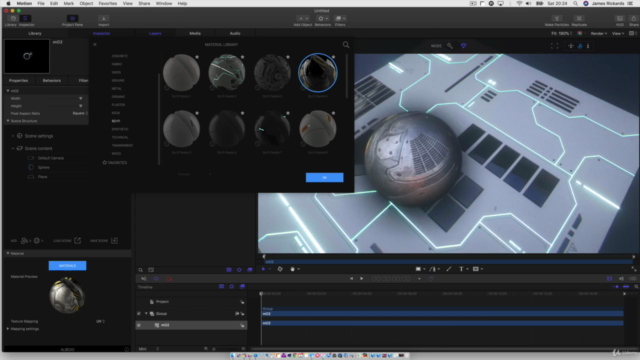Screen dimensions: 640x360
Task: Click the Save Scene button
Action: click(104, 240)
